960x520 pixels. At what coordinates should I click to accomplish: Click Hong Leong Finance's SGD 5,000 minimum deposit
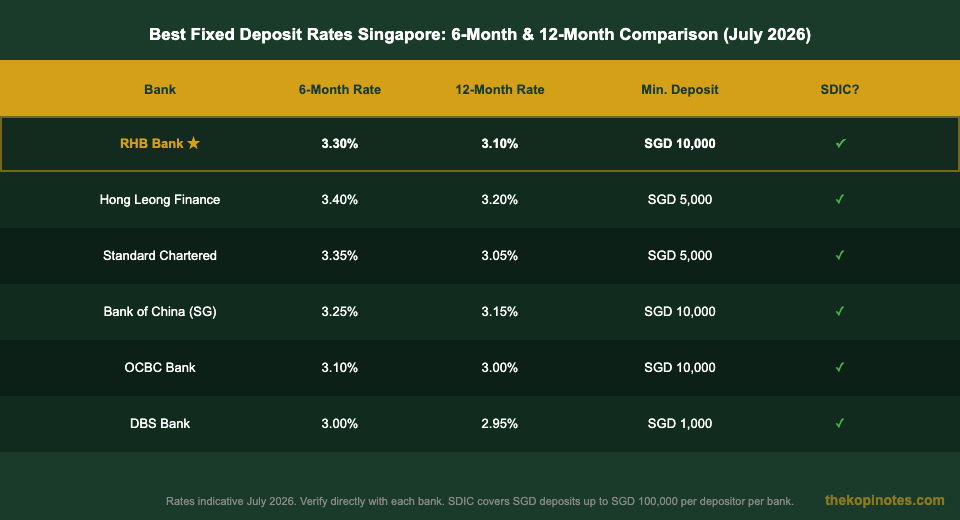pyautogui.click(x=680, y=199)
